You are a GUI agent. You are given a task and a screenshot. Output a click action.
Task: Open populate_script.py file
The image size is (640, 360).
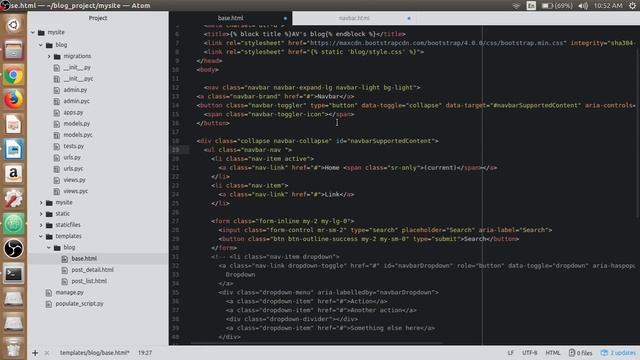79,304
